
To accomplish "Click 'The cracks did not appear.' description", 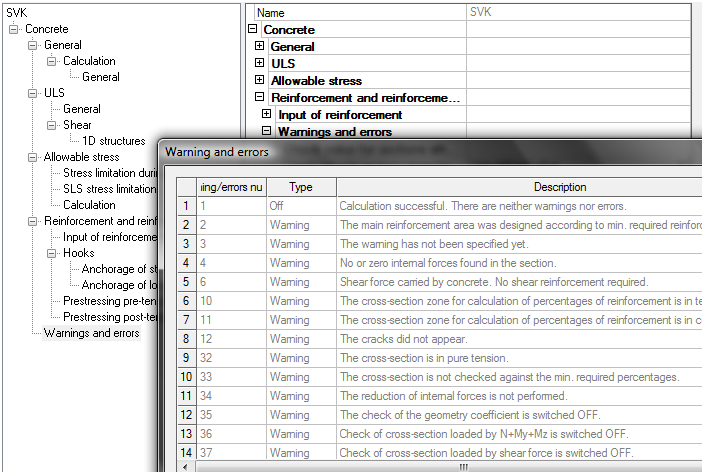I will click(519, 339).
